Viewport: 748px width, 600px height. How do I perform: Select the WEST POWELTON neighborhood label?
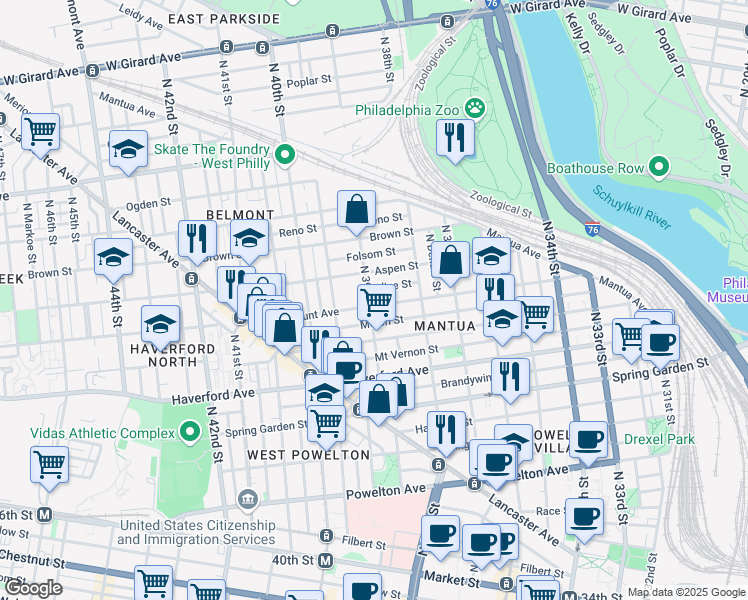[309, 455]
